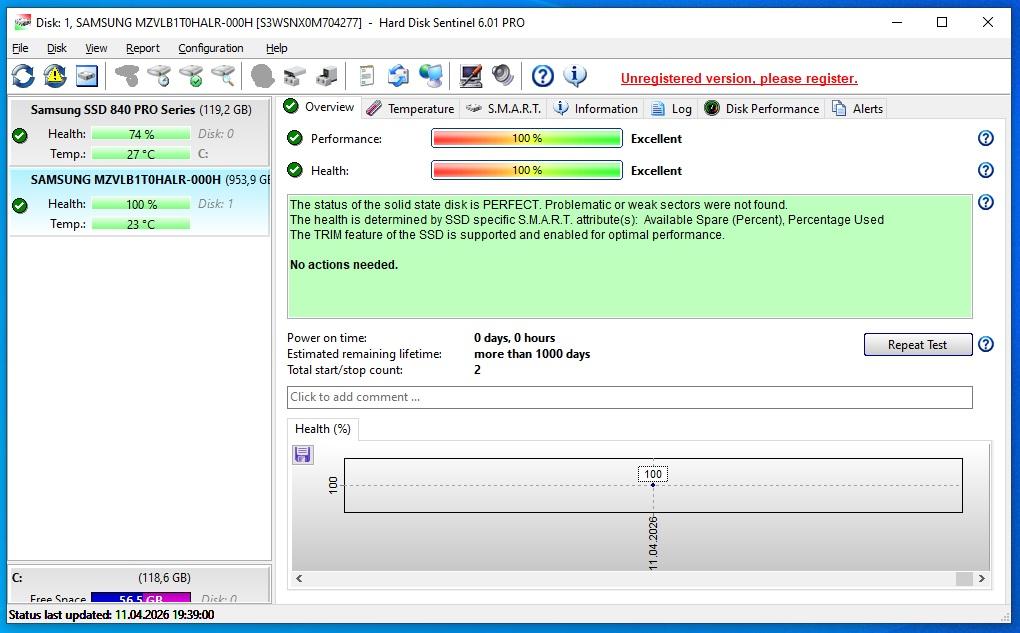Click the refresh disk status toolbar icon
The image size is (1020, 633).
click(23, 76)
